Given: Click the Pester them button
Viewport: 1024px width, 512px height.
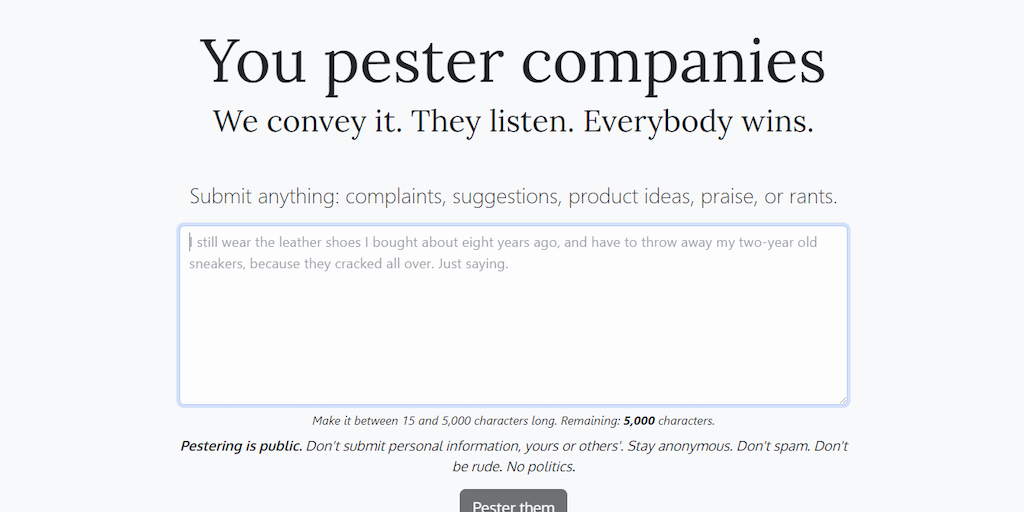Looking at the screenshot, I should tap(513, 502).
